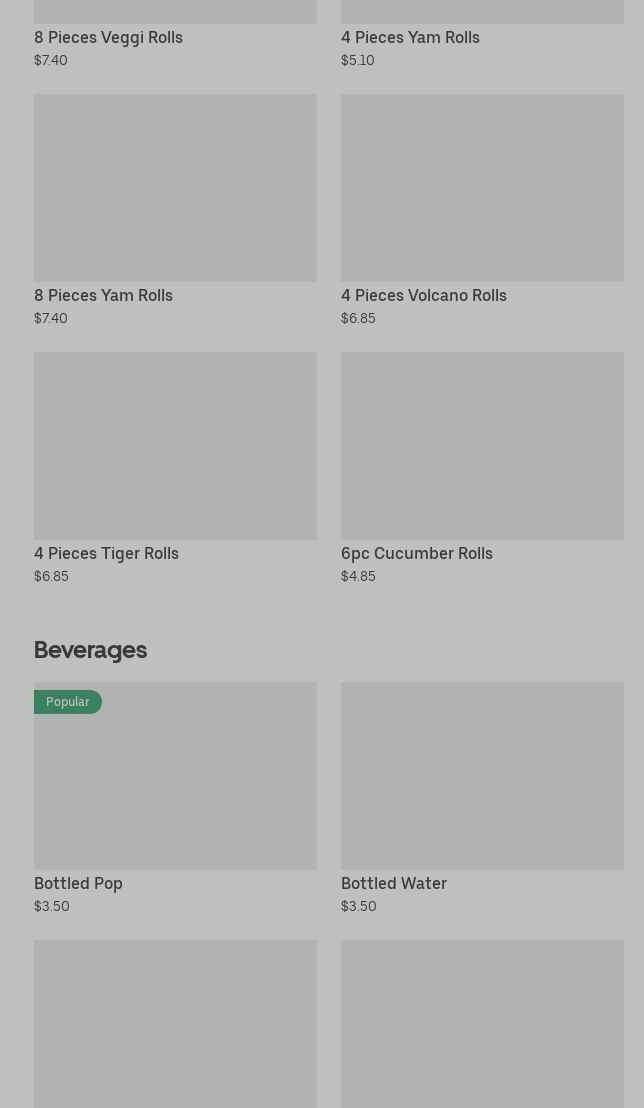Click the 6pc Cucumber Rolls image

coord(482,446)
